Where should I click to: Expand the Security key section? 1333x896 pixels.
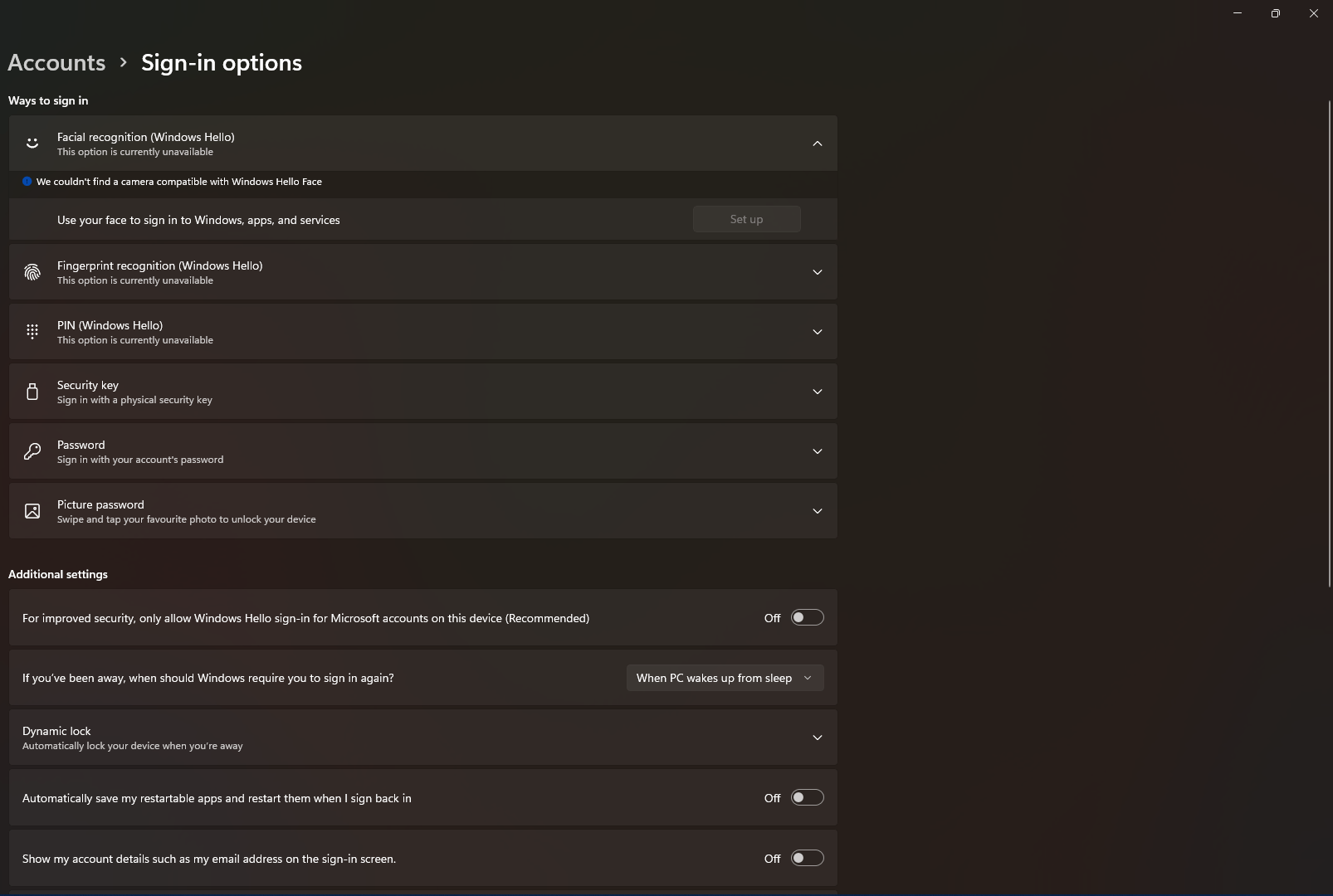pos(818,391)
